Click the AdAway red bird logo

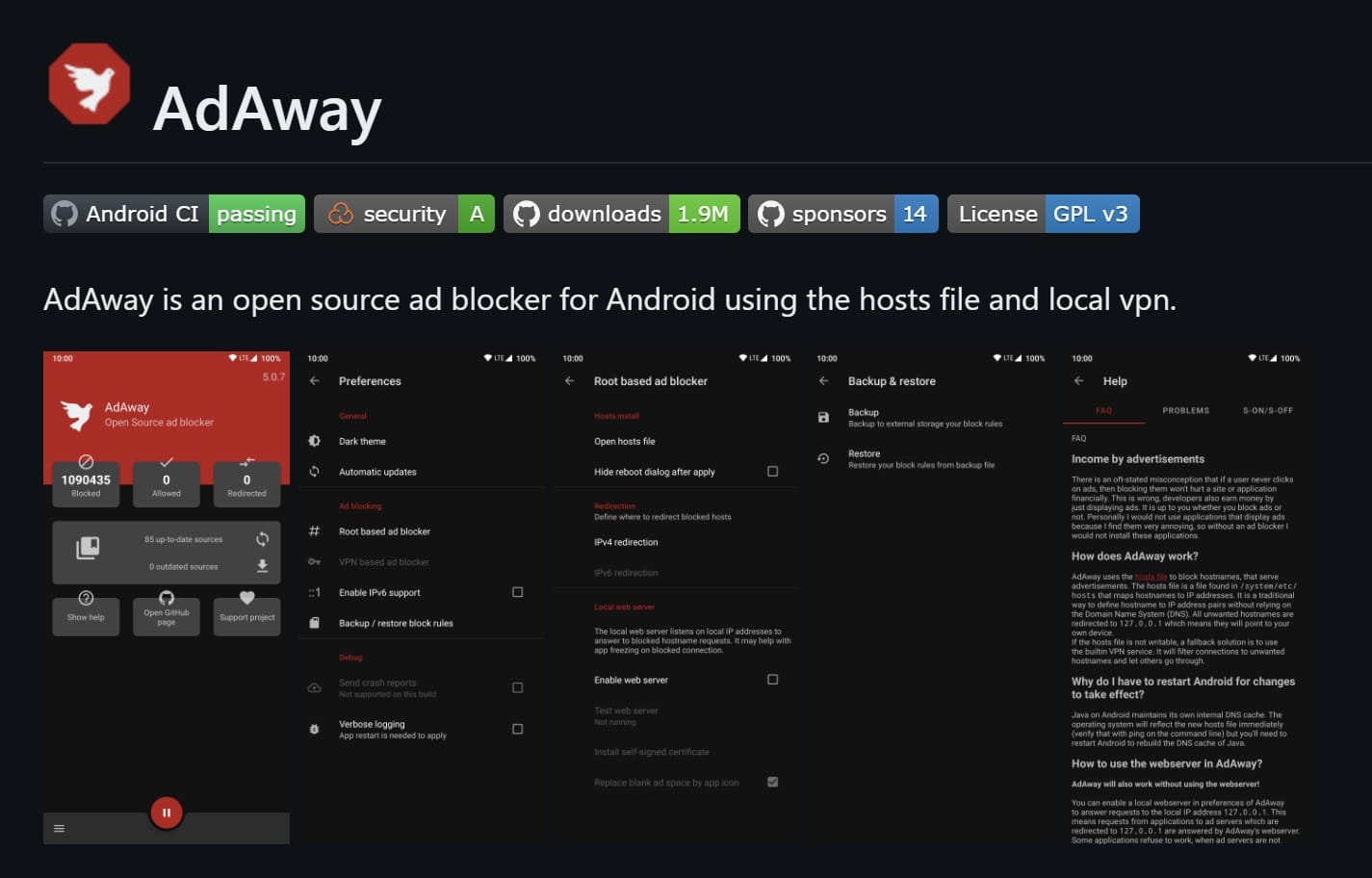(90, 84)
